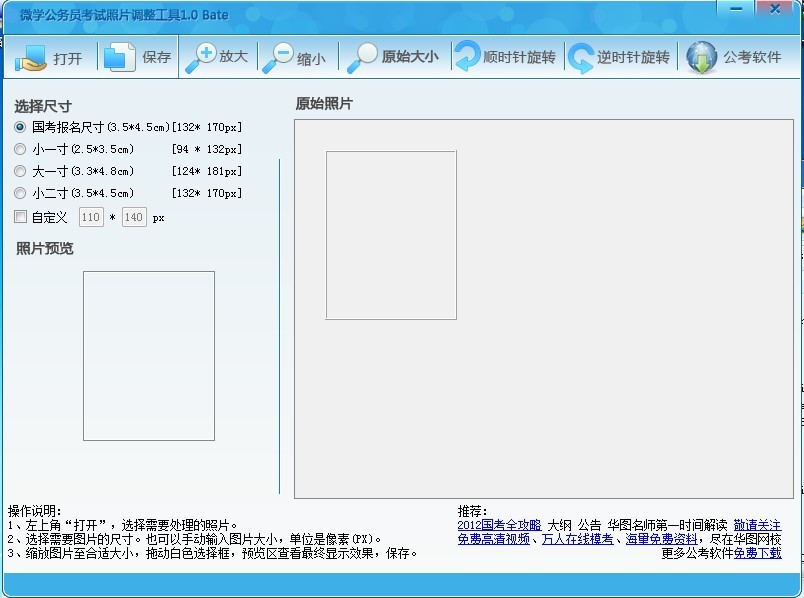
Task: Minimize the window
Action: click(736, 8)
